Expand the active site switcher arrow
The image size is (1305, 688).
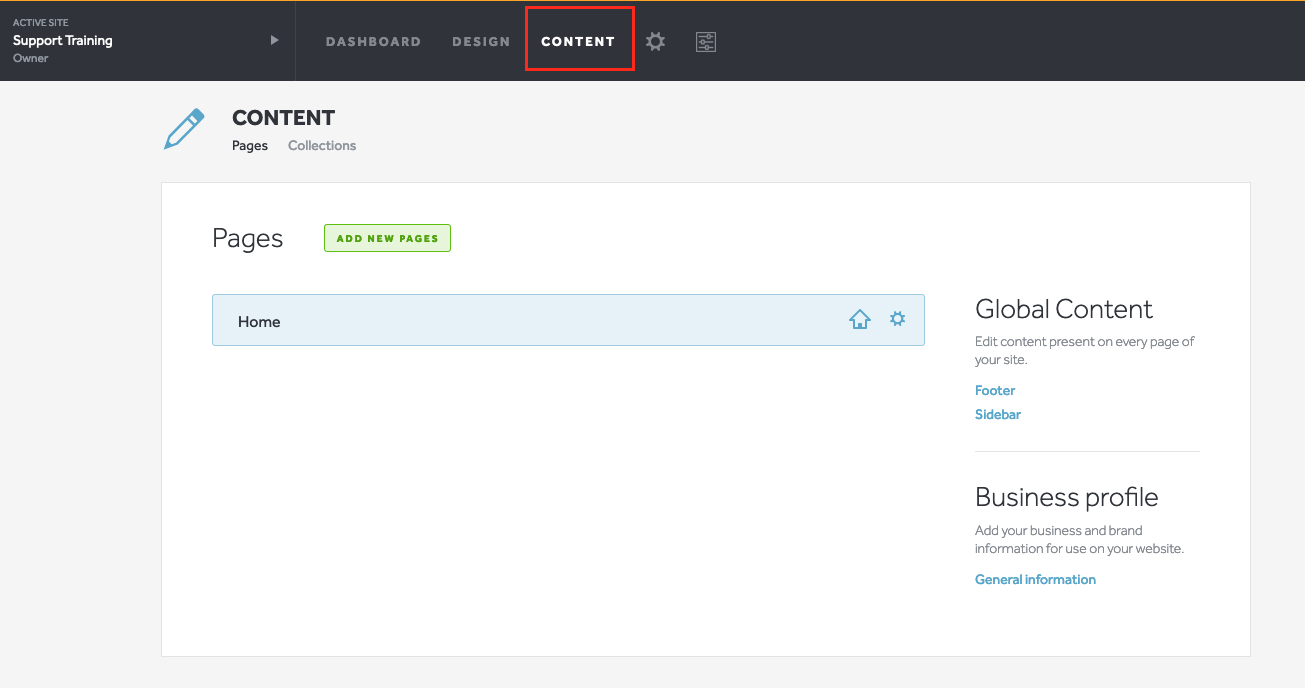click(274, 40)
